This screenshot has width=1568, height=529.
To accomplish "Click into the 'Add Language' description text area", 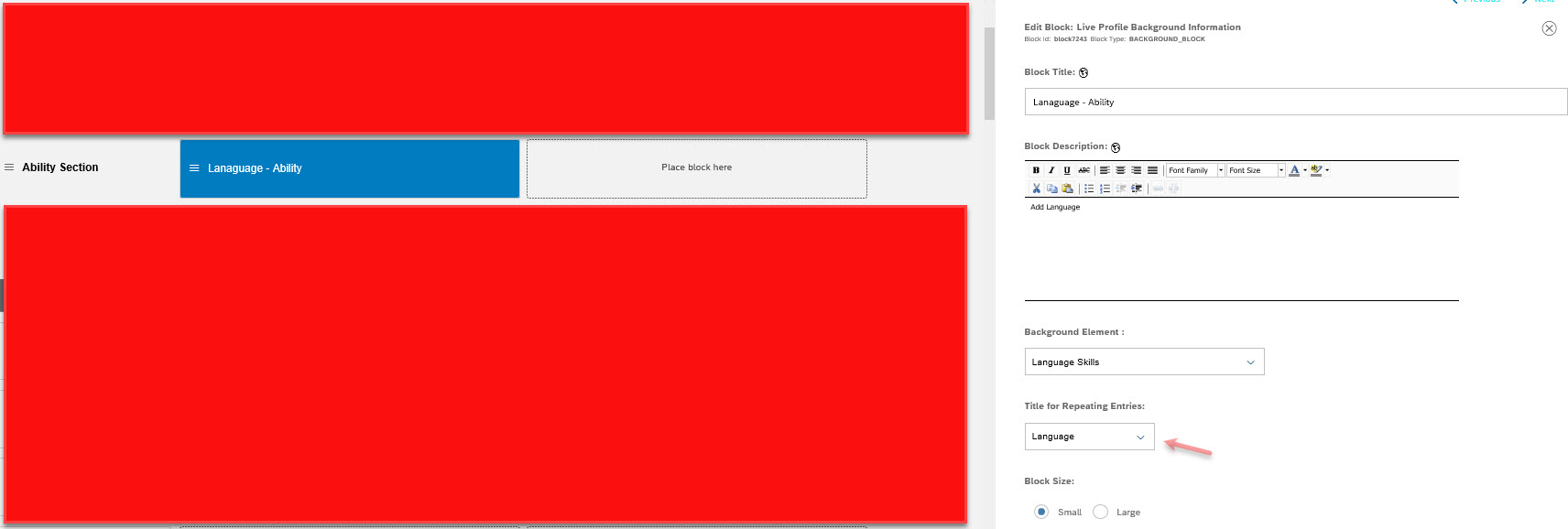I will [1241, 248].
